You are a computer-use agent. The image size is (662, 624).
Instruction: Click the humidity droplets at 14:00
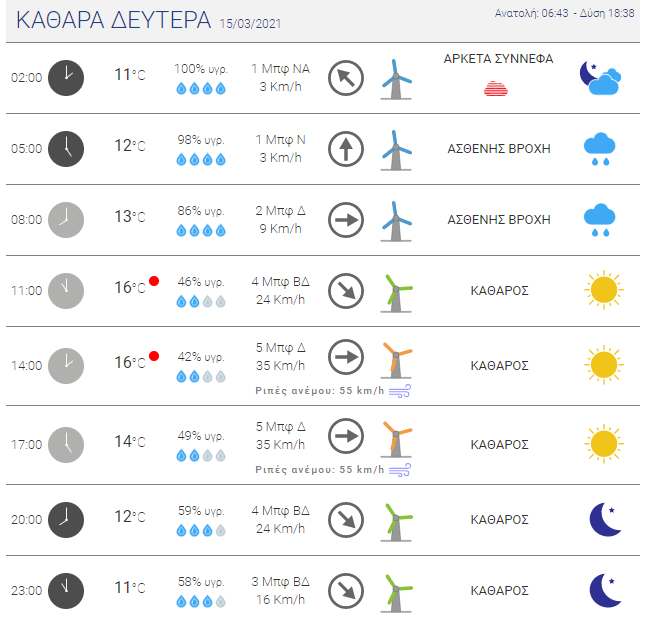[x=201, y=377]
